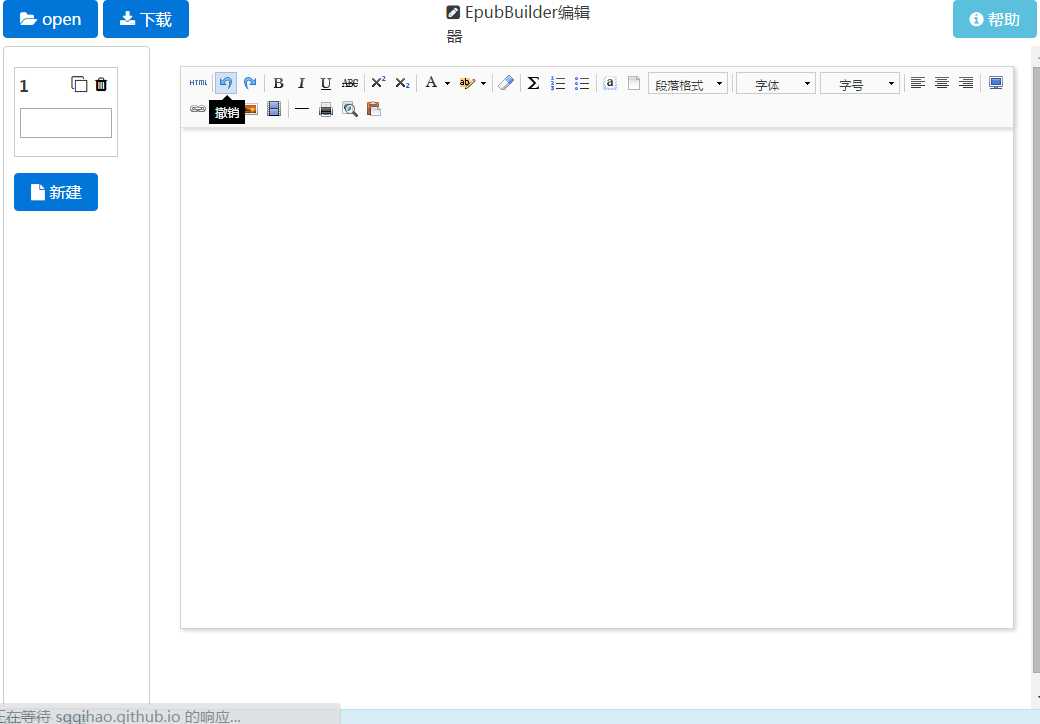Open preview with the magnifier icon
This screenshot has height=724, width=1040.
click(x=350, y=109)
